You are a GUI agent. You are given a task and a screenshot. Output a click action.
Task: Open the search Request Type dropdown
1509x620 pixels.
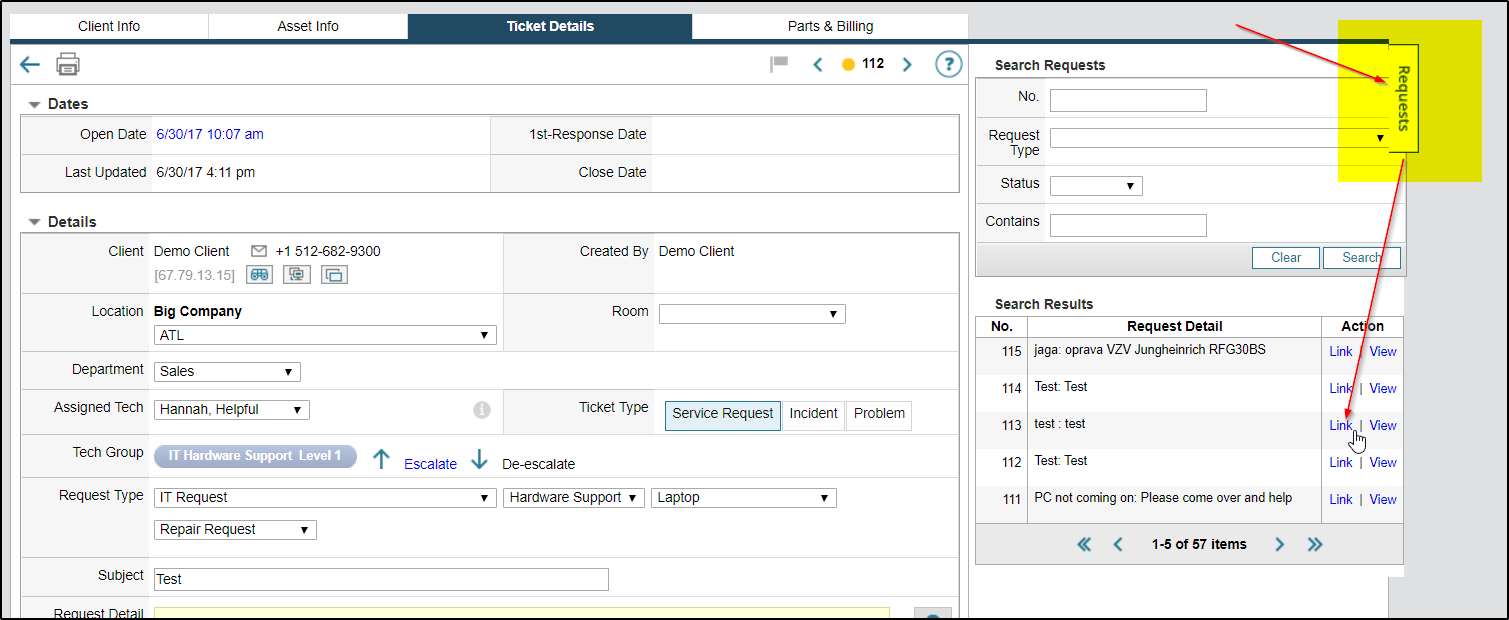pos(1220,138)
